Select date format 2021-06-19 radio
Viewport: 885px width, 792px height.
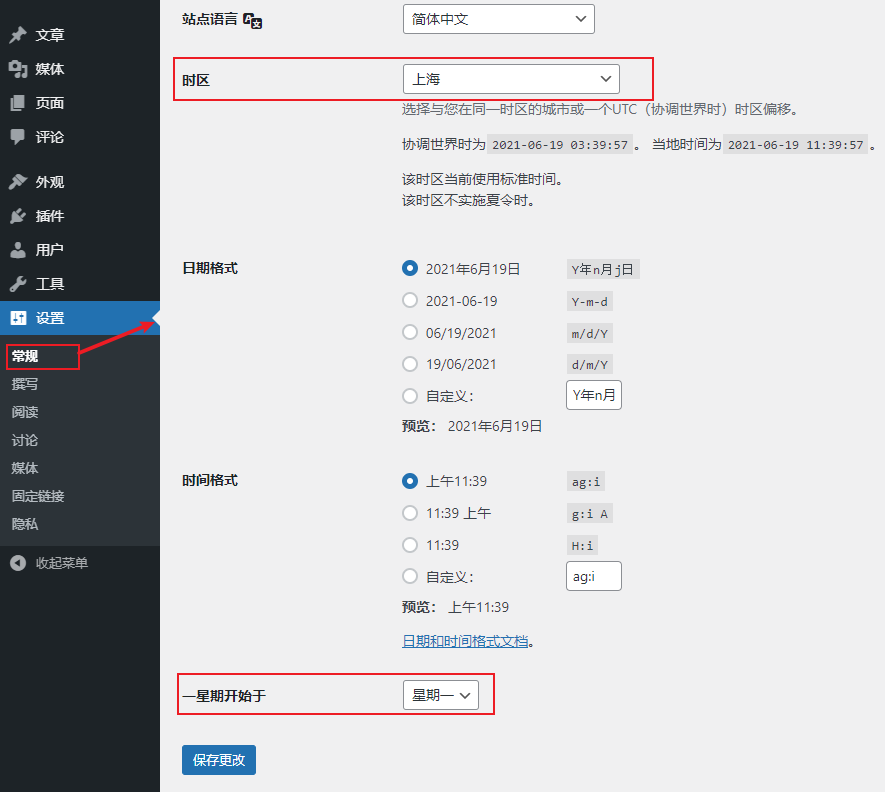click(x=410, y=300)
